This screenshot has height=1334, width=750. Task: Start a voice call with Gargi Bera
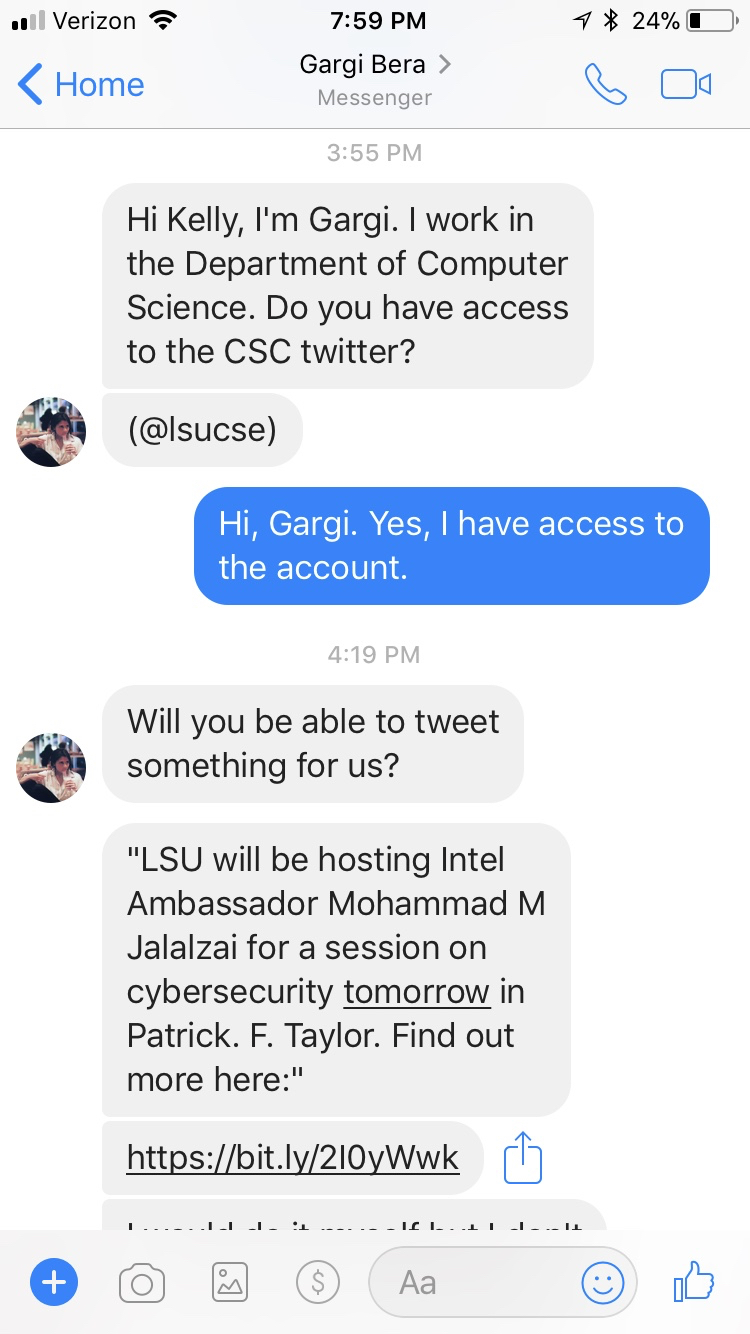click(605, 84)
